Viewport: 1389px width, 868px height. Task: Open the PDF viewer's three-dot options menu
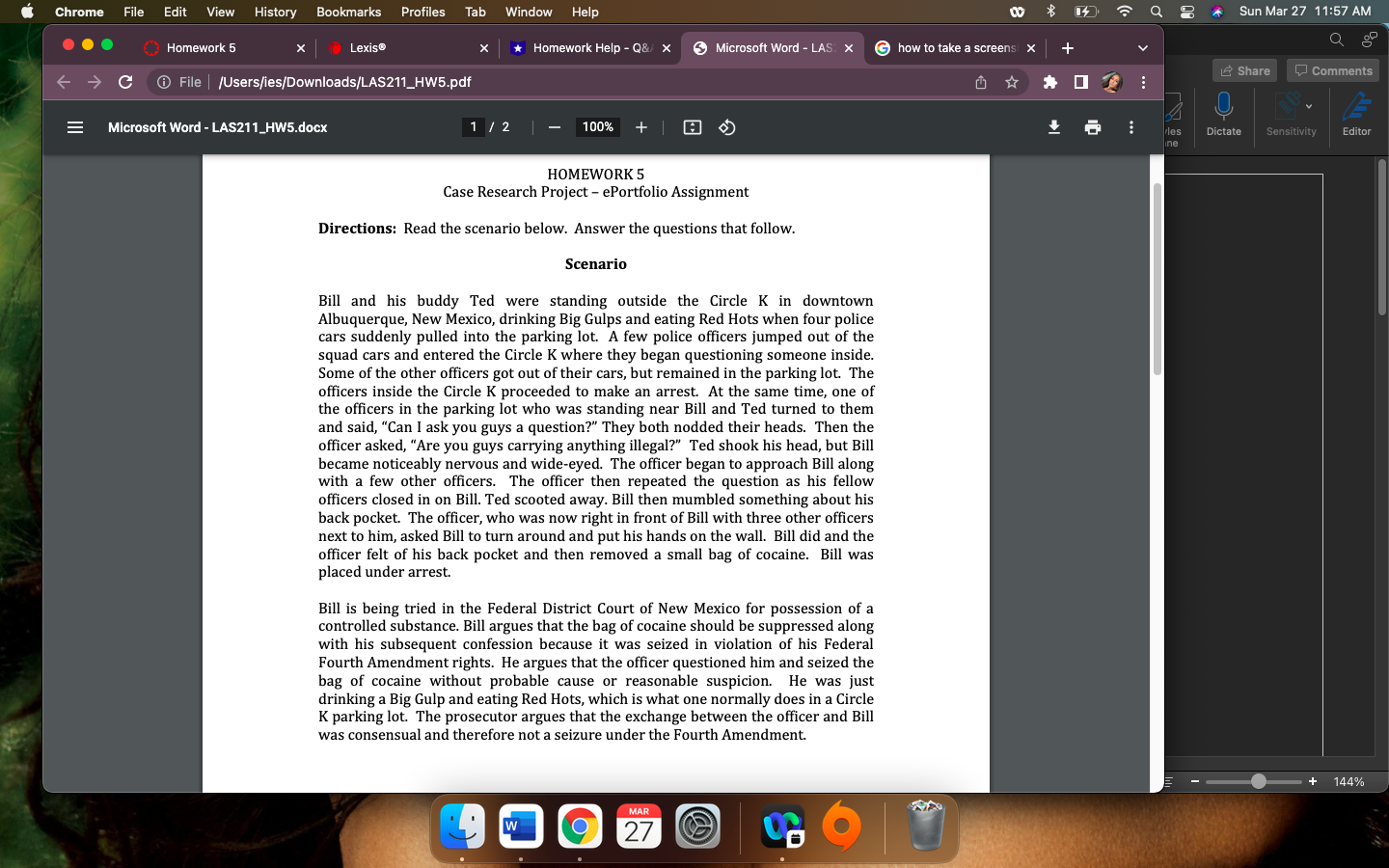click(1131, 126)
